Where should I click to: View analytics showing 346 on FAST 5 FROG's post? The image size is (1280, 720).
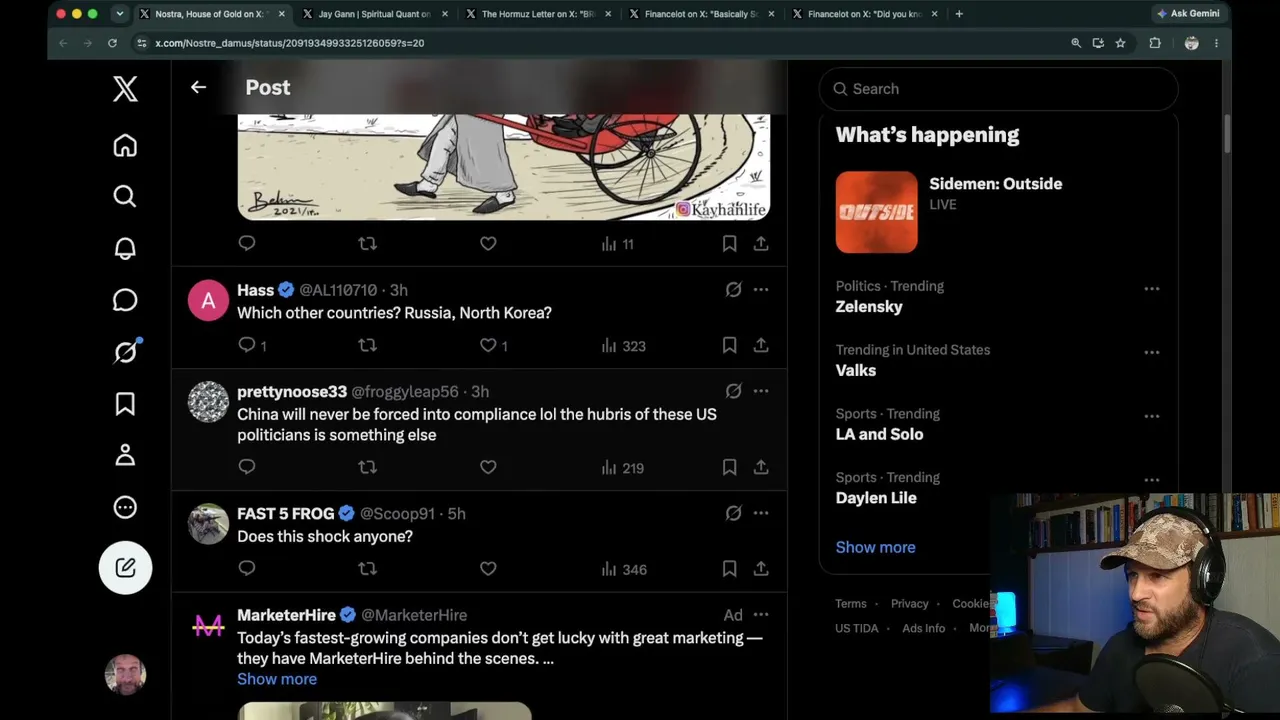point(623,570)
